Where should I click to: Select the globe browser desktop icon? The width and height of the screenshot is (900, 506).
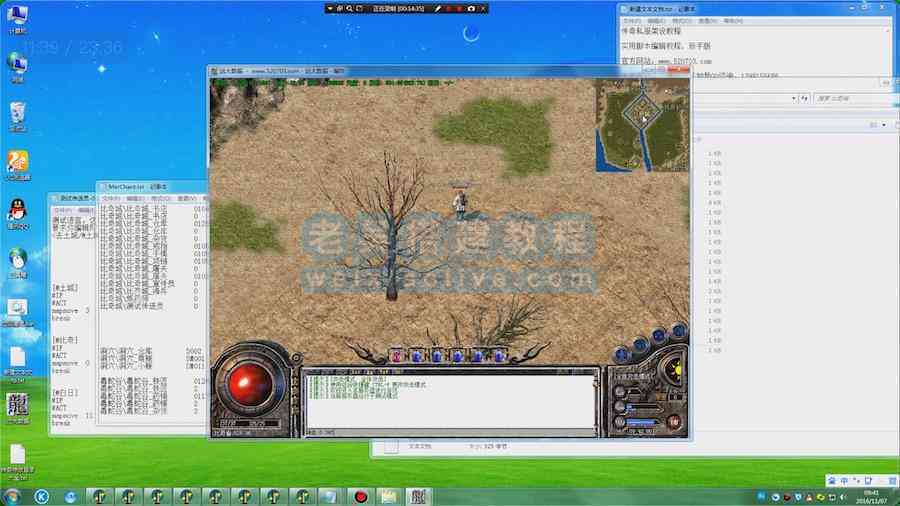click(17, 263)
